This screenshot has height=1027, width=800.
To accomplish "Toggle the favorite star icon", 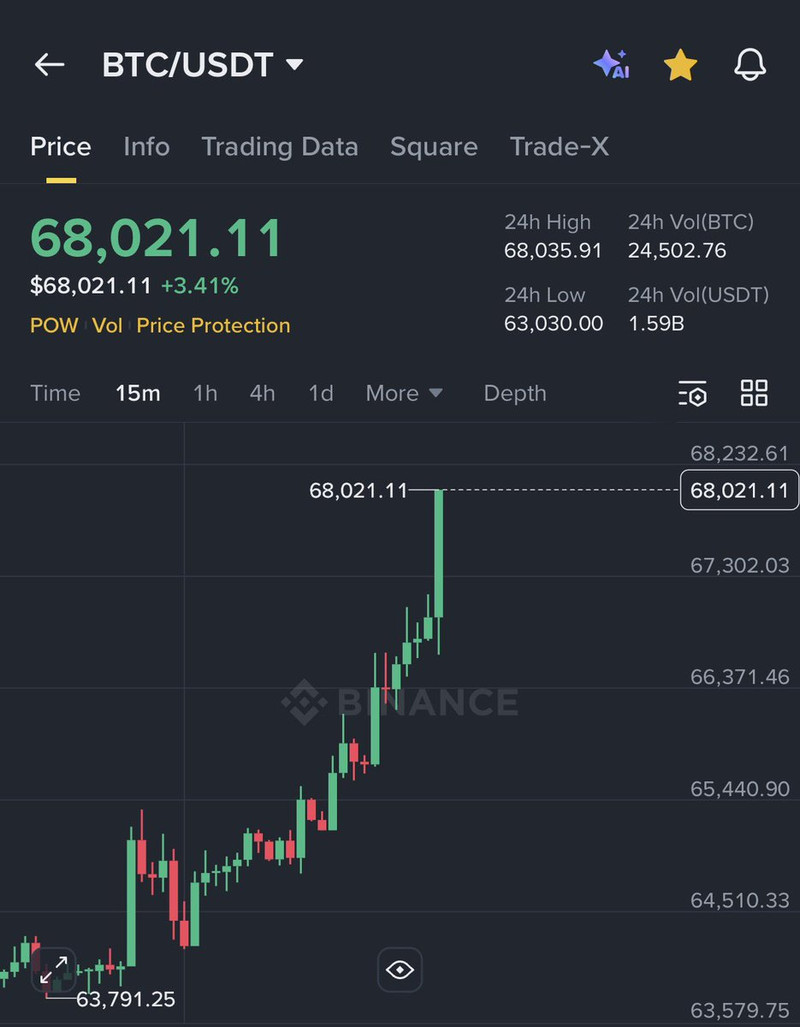I will click(680, 65).
